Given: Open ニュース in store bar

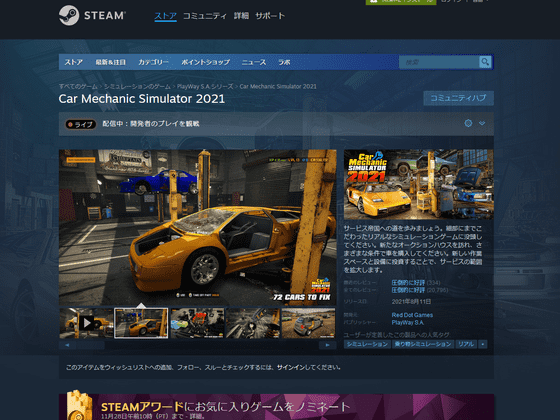Looking at the screenshot, I should coord(254,62).
